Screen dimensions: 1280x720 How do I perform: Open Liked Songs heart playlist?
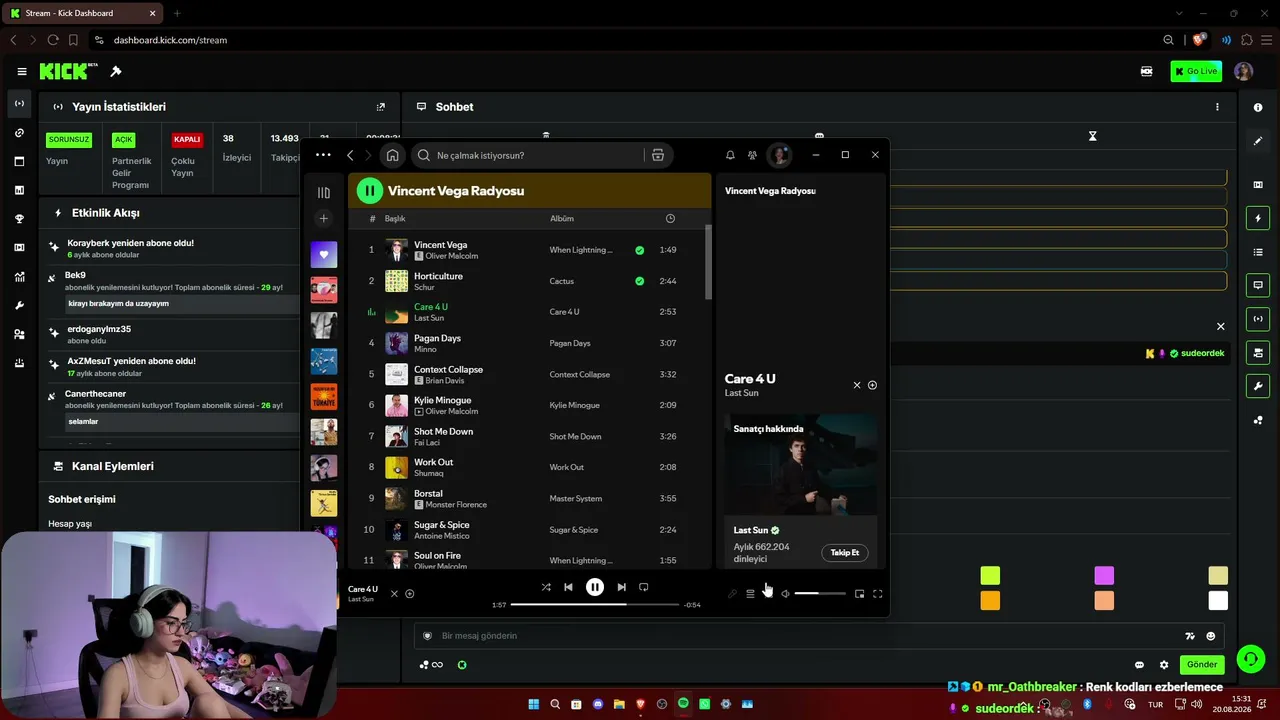[323, 254]
